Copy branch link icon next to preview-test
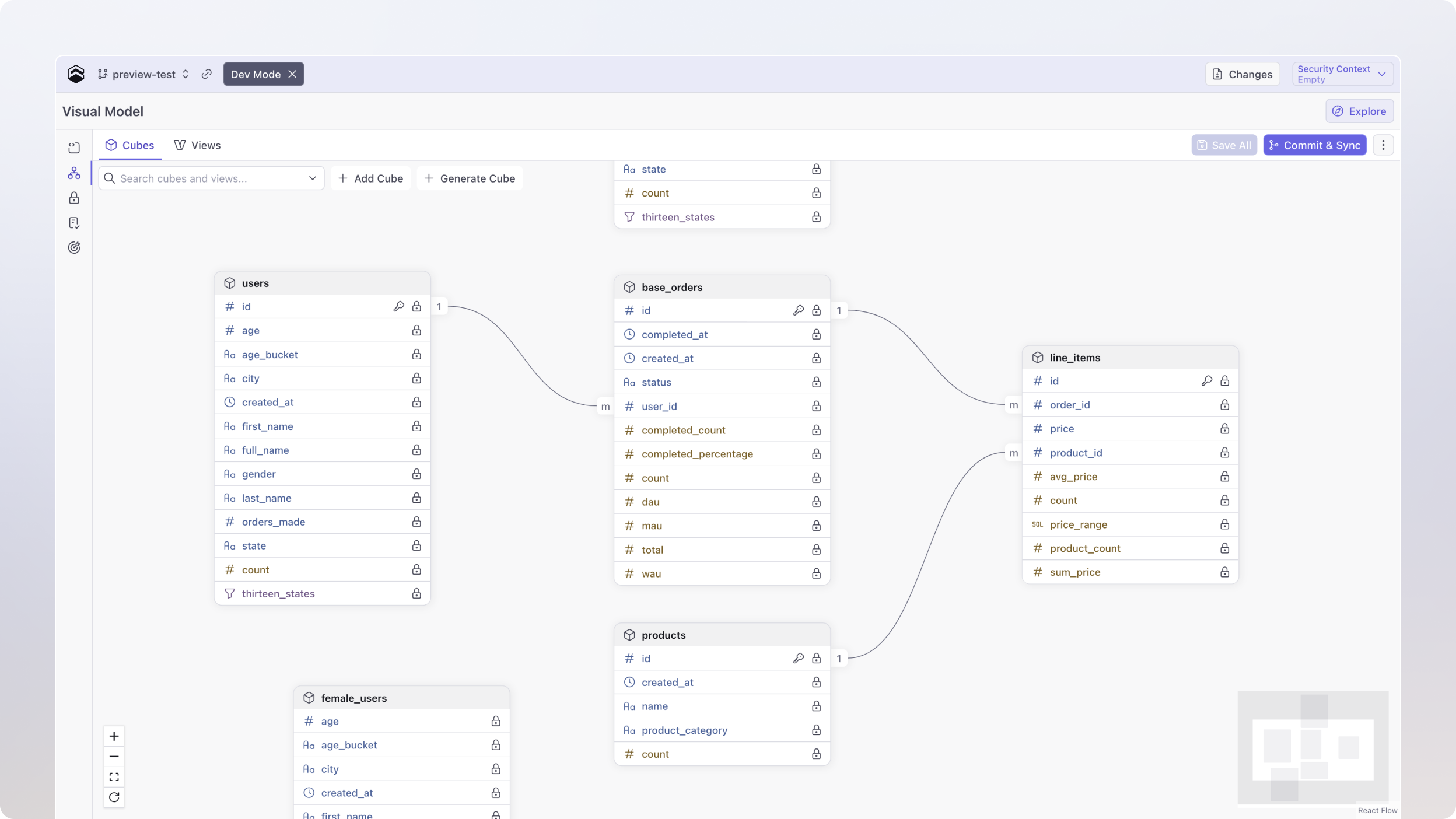 pos(206,74)
